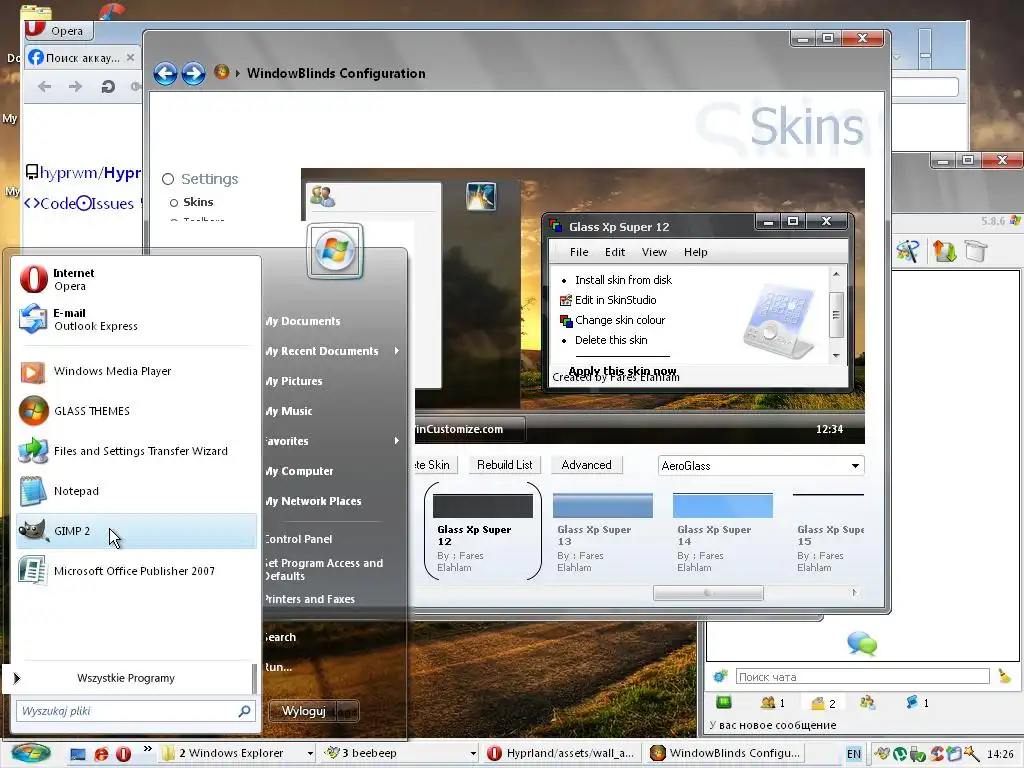Image resolution: width=1024 pixels, height=768 pixels.
Task: Open File menu in Glass Xp Super 12 preview
Action: 579,252
